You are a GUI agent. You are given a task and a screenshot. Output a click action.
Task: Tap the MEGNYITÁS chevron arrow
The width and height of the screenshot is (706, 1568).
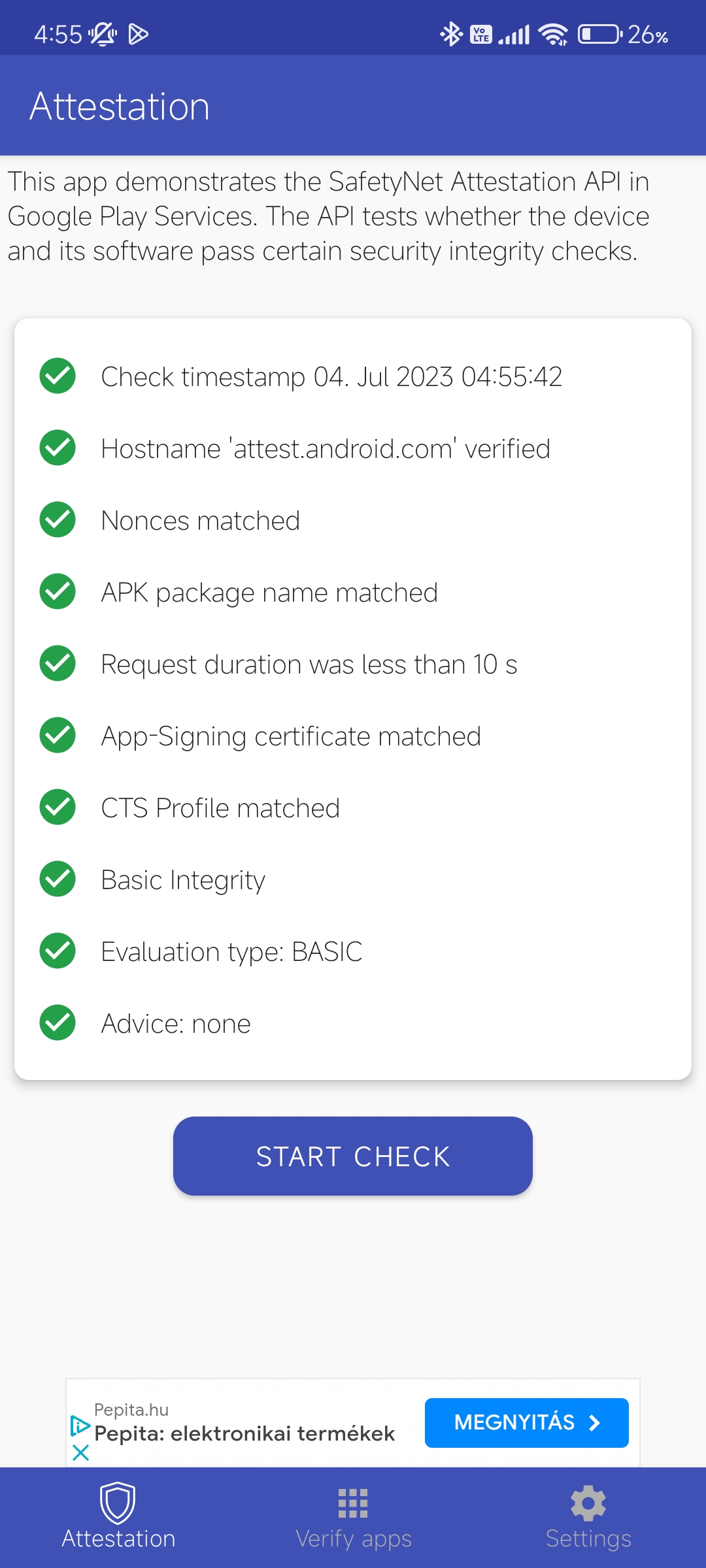tap(594, 1423)
